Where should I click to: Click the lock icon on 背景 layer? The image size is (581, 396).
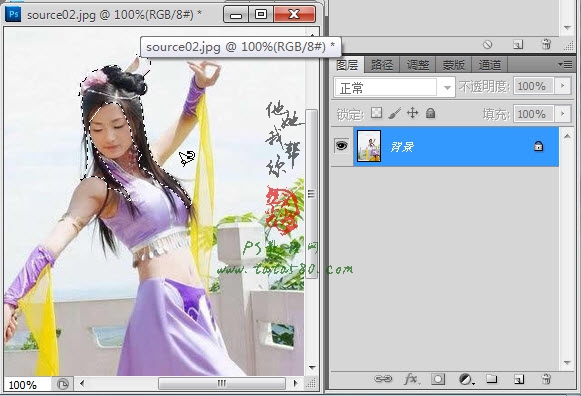pyautogui.click(x=538, y=146)
